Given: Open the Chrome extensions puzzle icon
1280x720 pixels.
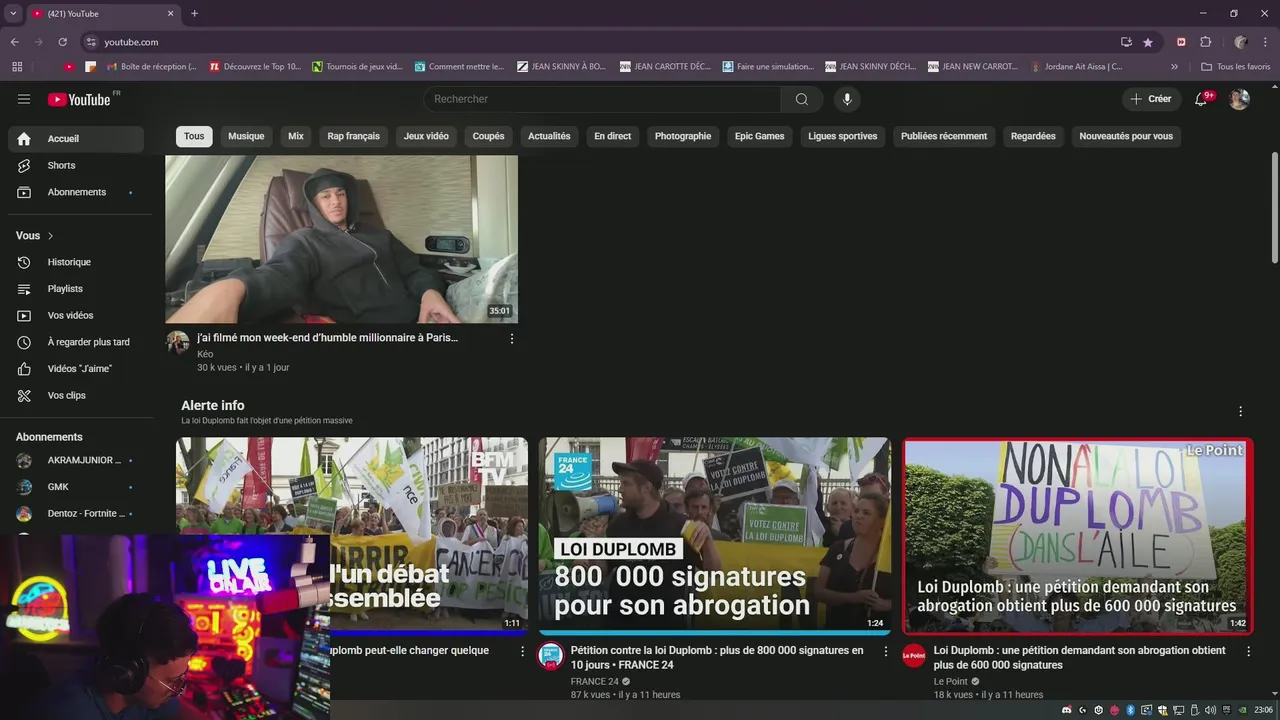Looking at the screenshot, I should (1205, 42).
